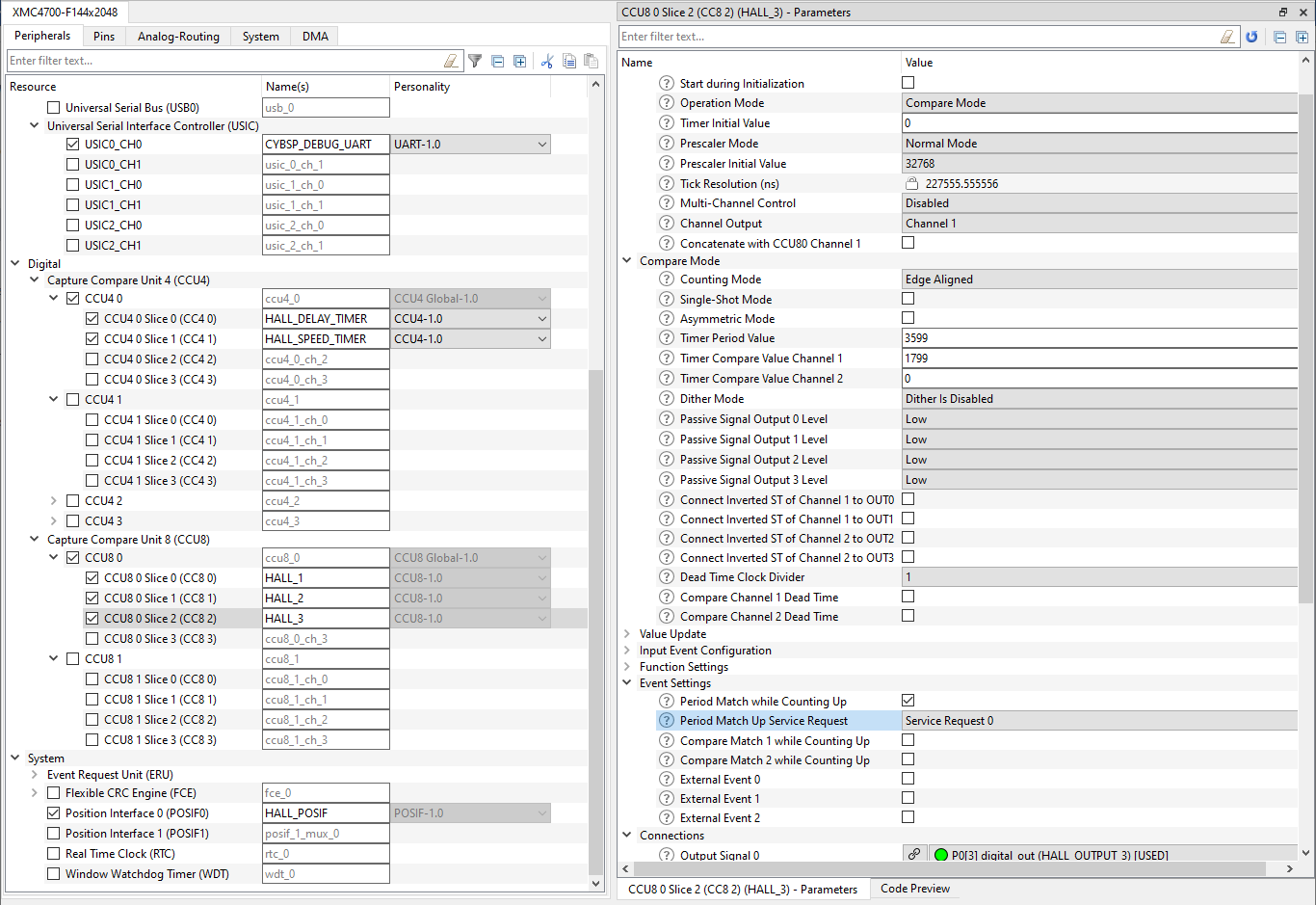Open help for Start during Initialization
This screenshot has height=905, width=1316.
tap(667, 83)
